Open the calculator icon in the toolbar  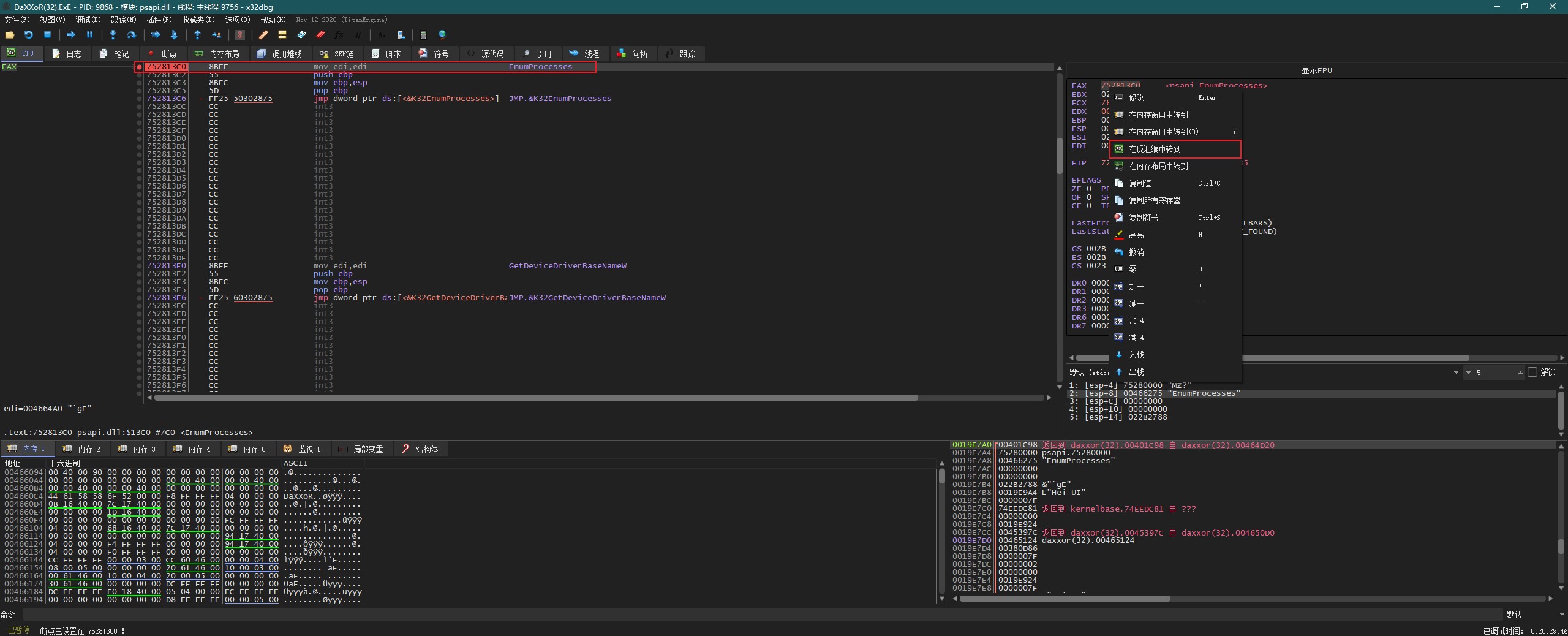pyautogui.click(x=423, y=35)
